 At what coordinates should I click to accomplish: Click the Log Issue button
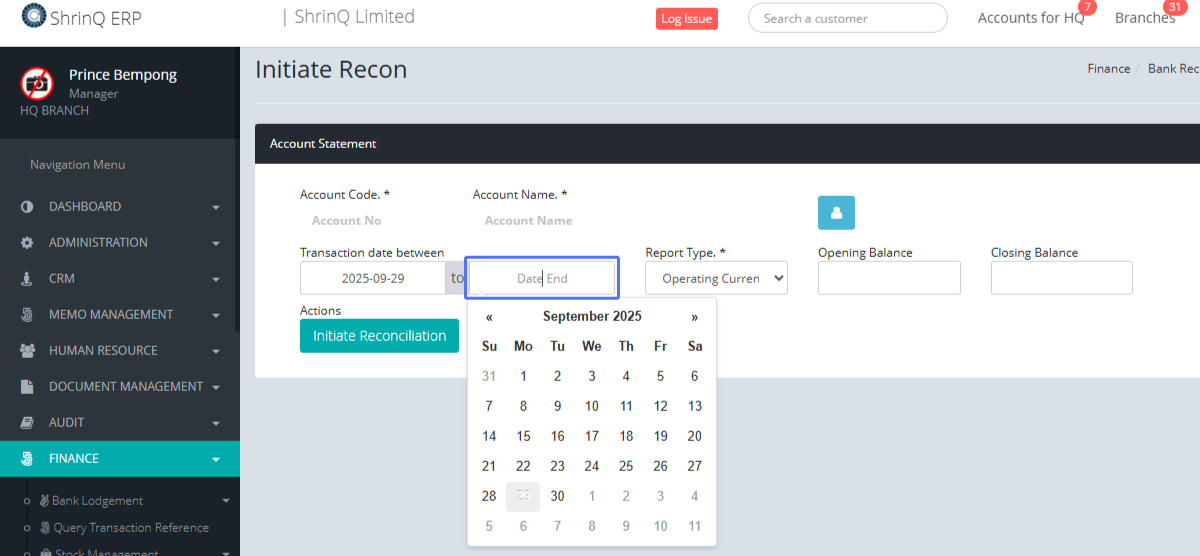tap(686, 19)
